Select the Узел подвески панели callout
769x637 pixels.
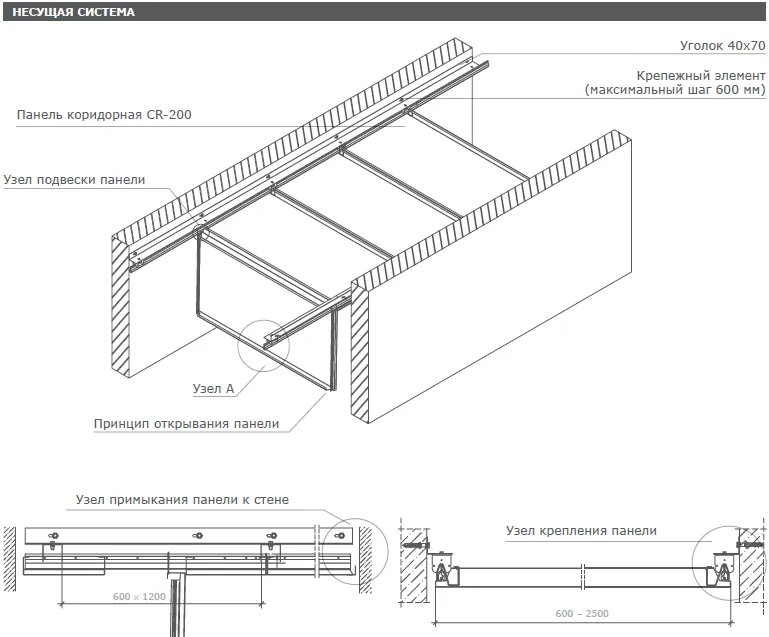tap(74, 180)
